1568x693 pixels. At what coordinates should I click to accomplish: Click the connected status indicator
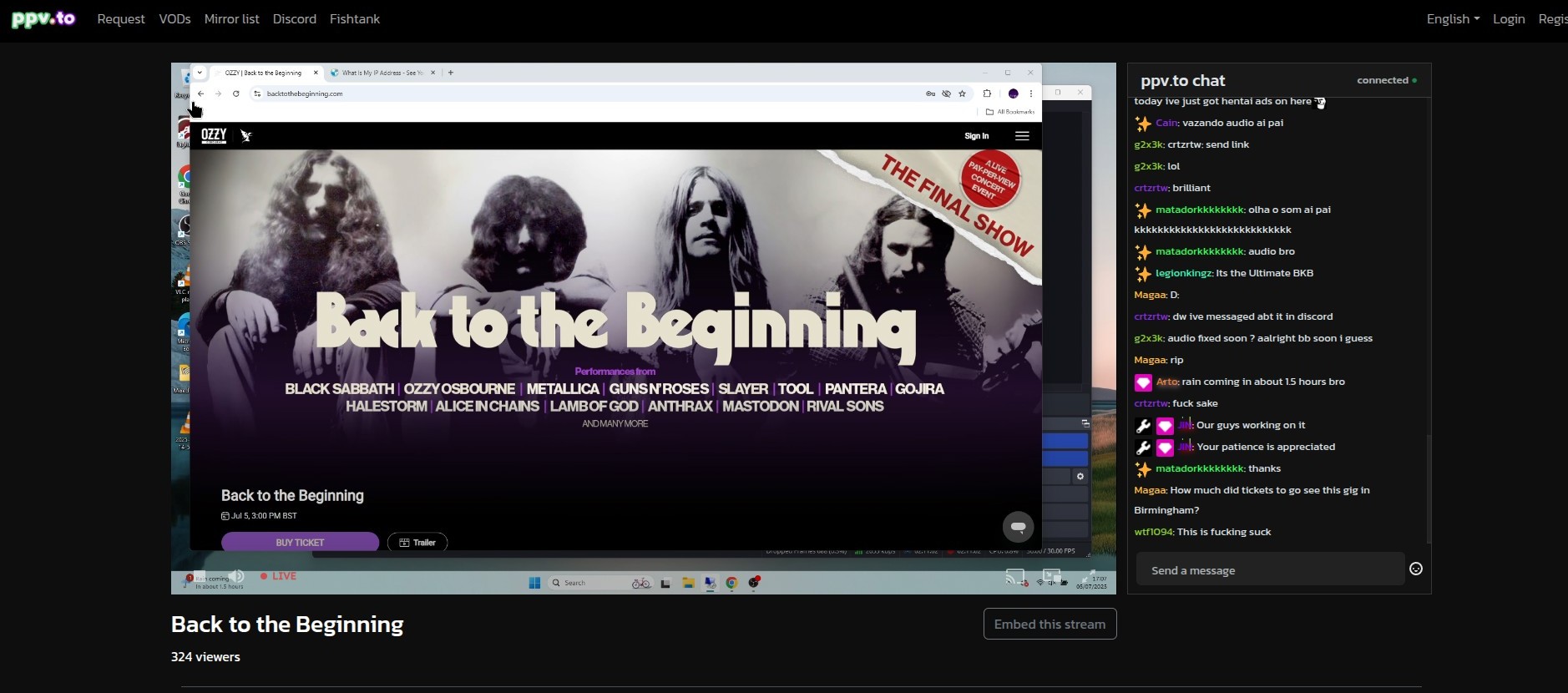tap(1387, 80)
